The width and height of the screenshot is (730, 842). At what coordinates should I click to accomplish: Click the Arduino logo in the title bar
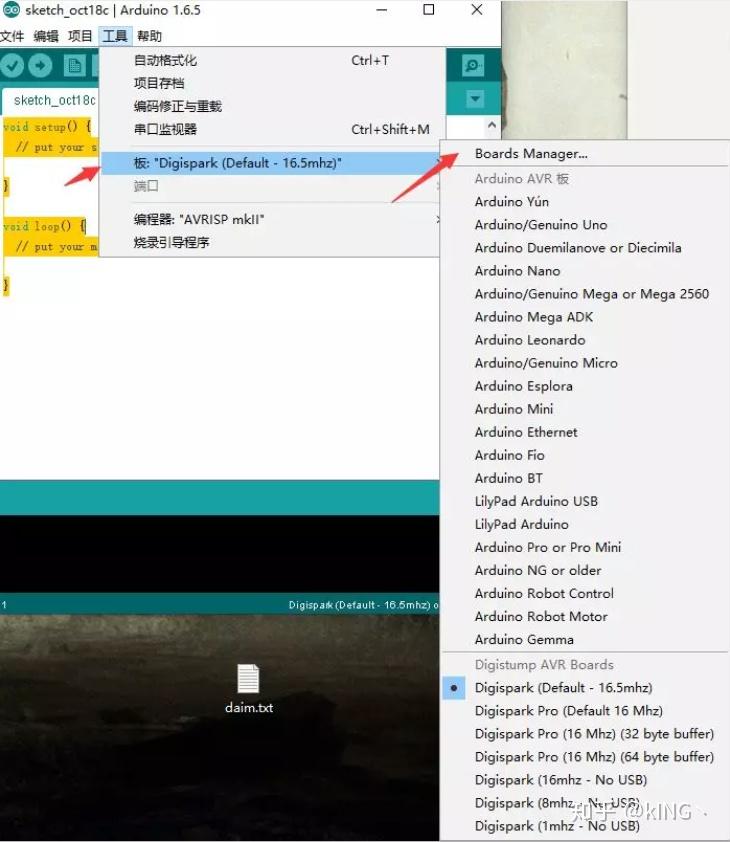(x=11, y=10)
